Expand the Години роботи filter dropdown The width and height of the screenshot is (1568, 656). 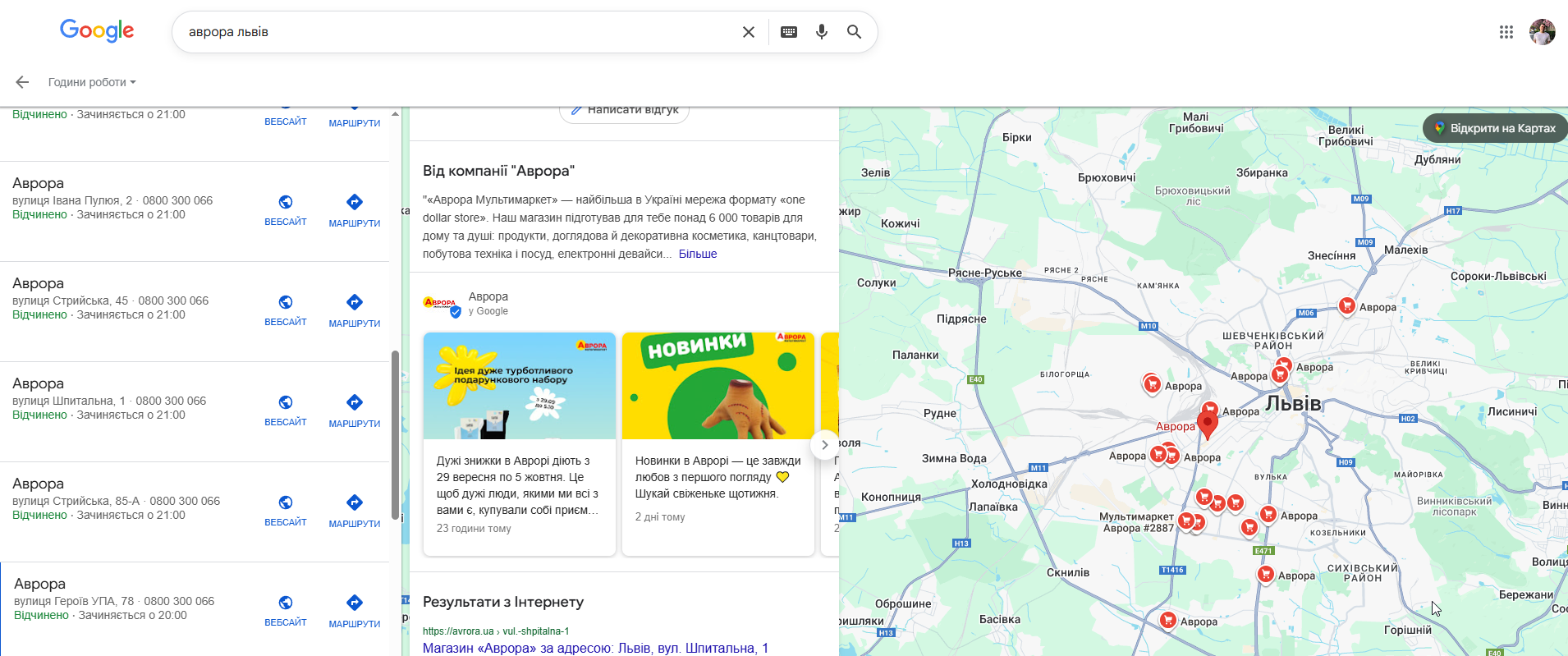click(92, 82)
